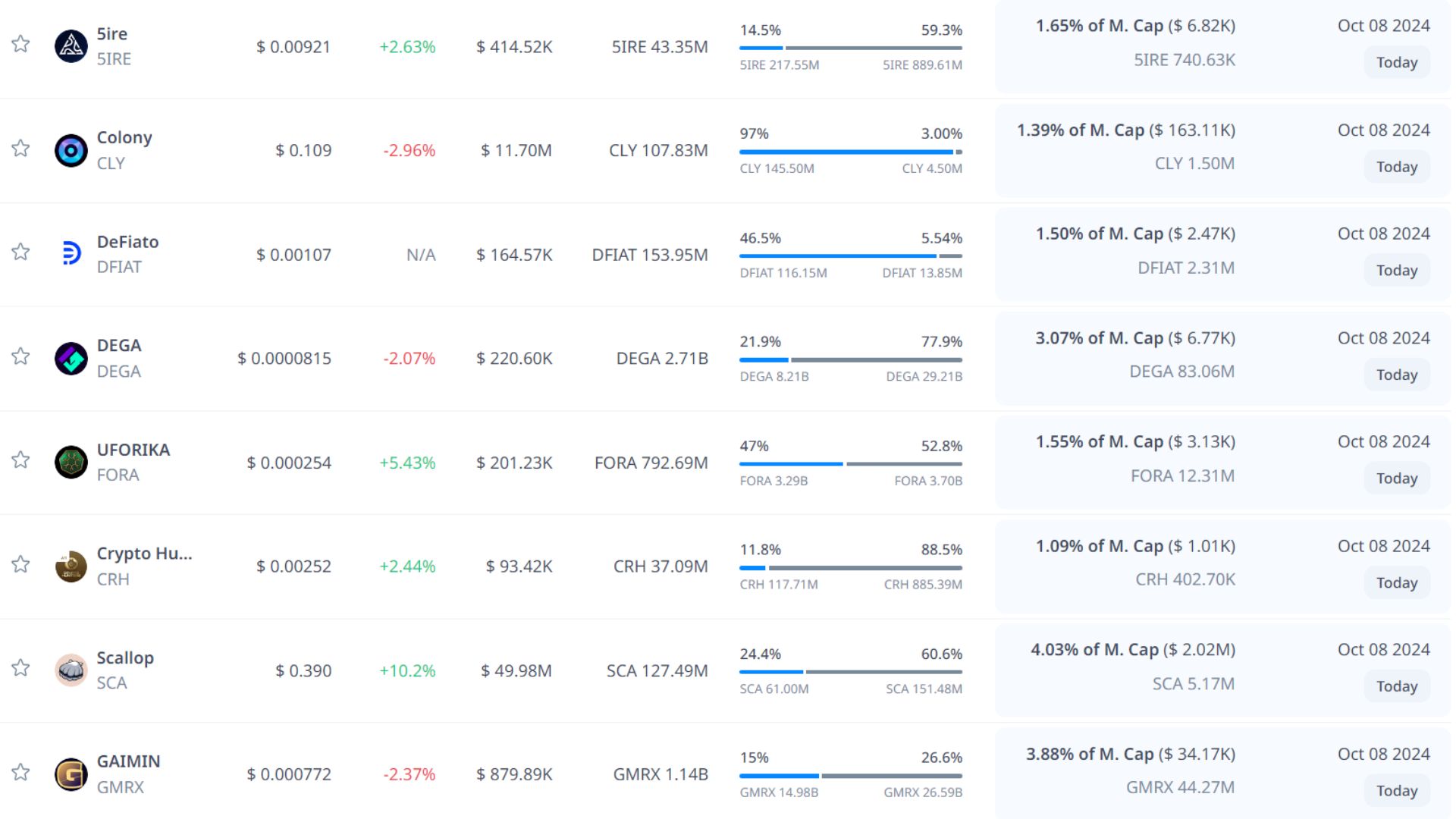Click the DEGA token logo icon
The width and height of the screenshot is (1456, 819).
71,358
